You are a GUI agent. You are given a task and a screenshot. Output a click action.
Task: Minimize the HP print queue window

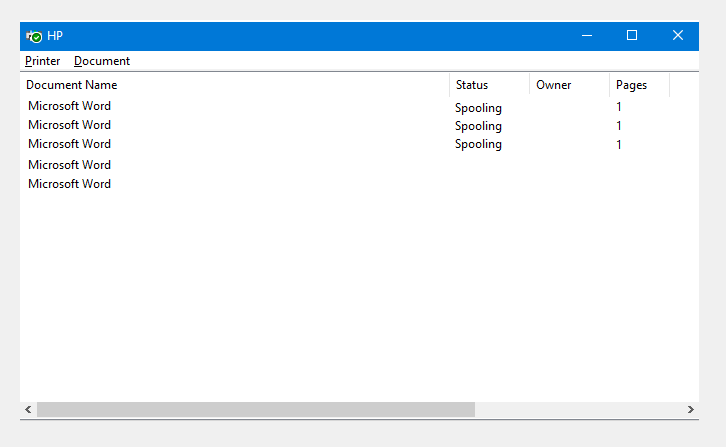(x=587, y=36)
